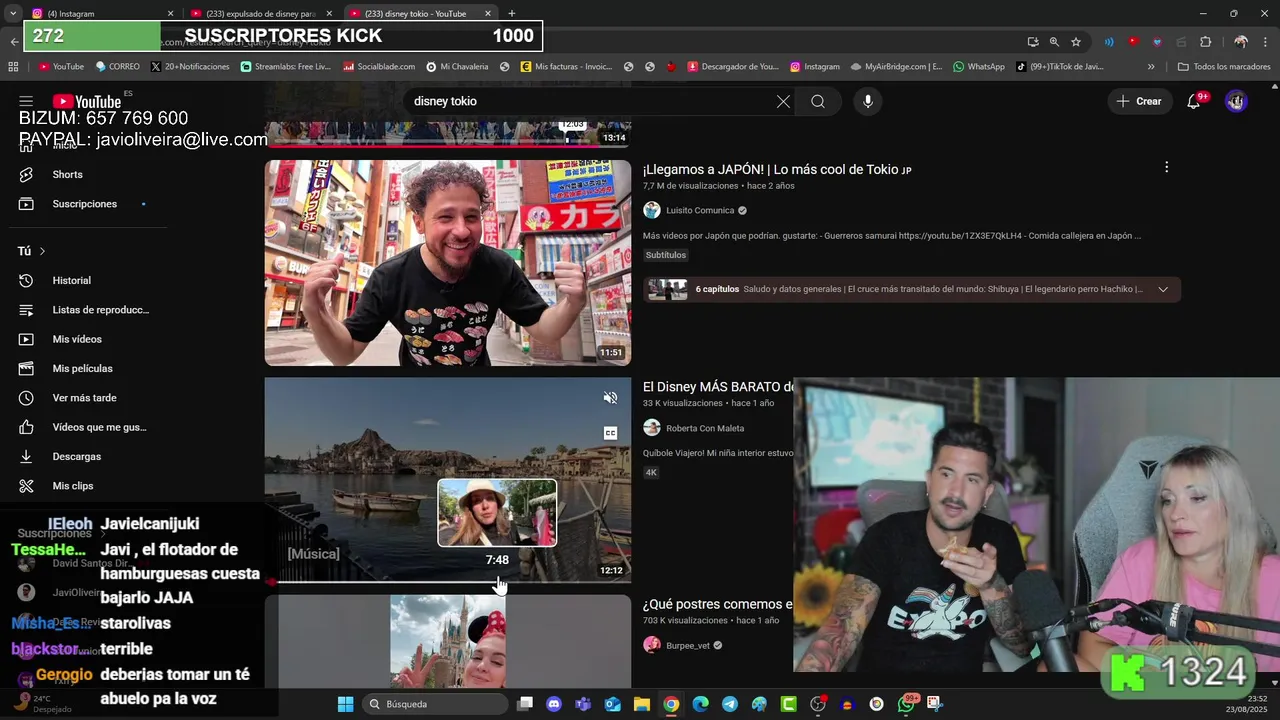The height and width of the screenshot is (720, 1280).
Task: Click the Subtítulos badge
Action: coord(666,255)
